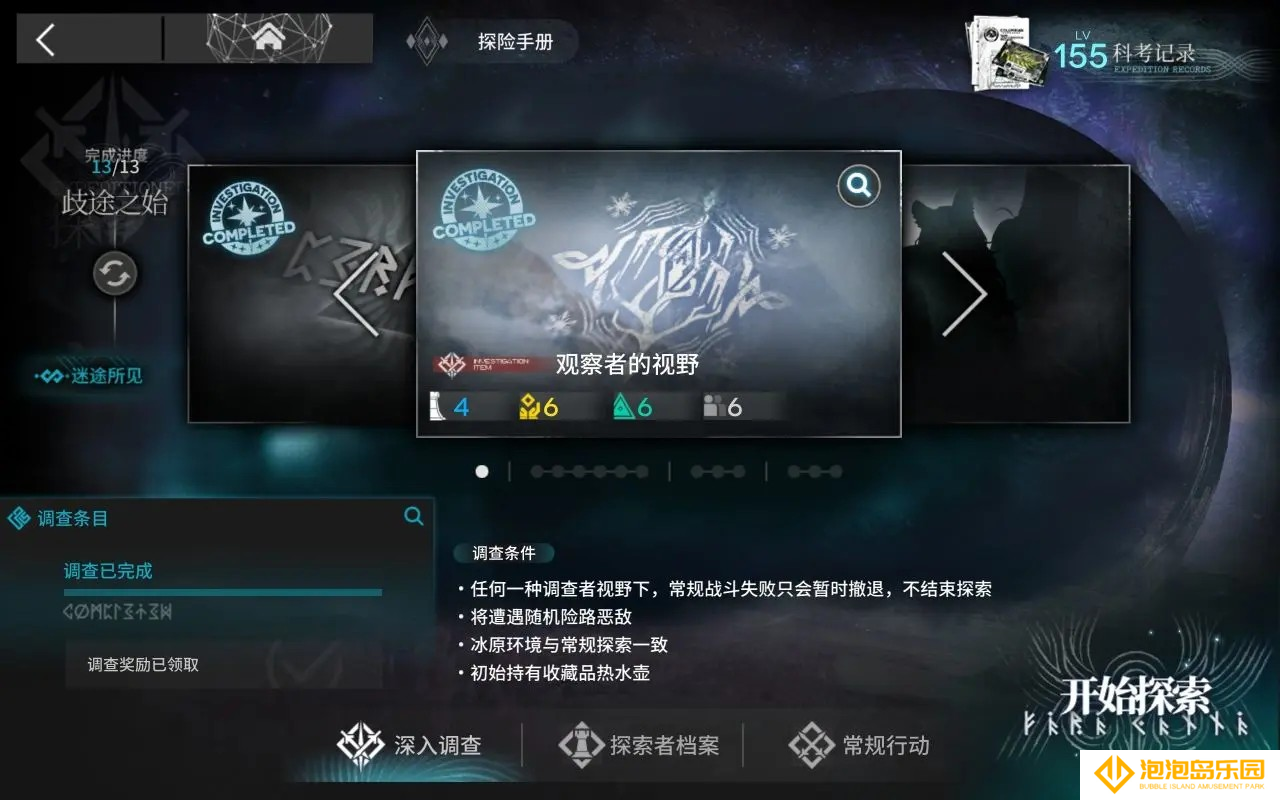Switch to the 探索者档案 tab
This screenshot has width=1280, height=800.
[x=638, y=745]
